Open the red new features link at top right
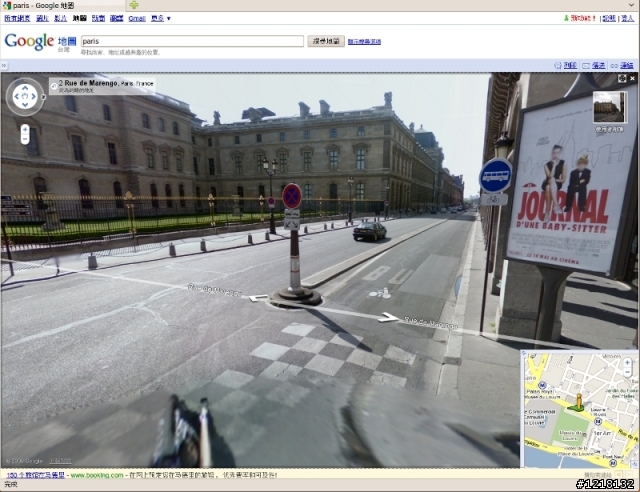Screen dimensions: 640x492 (583, 18)
